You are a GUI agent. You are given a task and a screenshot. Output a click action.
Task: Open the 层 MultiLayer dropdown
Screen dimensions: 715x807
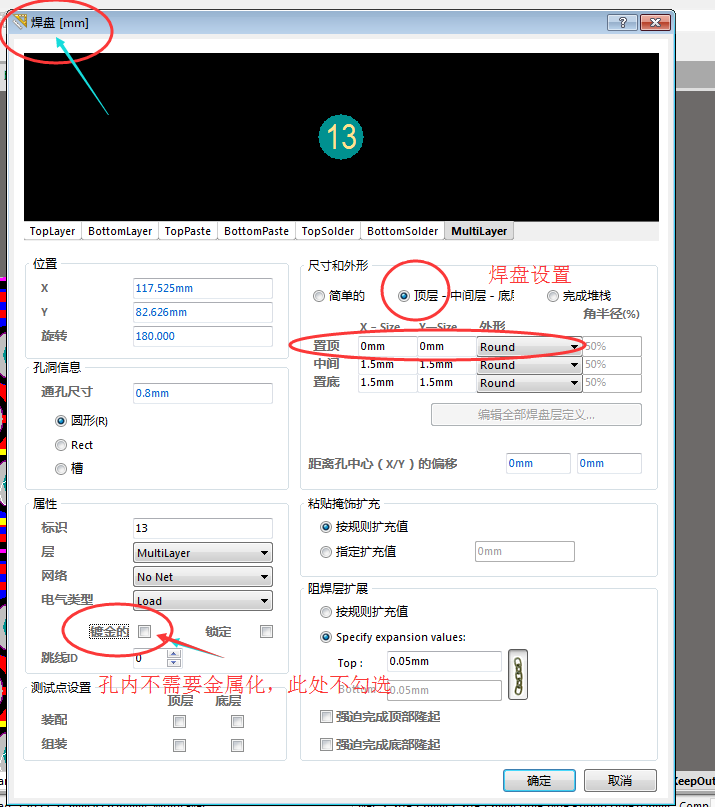click(x=203, y=553)
